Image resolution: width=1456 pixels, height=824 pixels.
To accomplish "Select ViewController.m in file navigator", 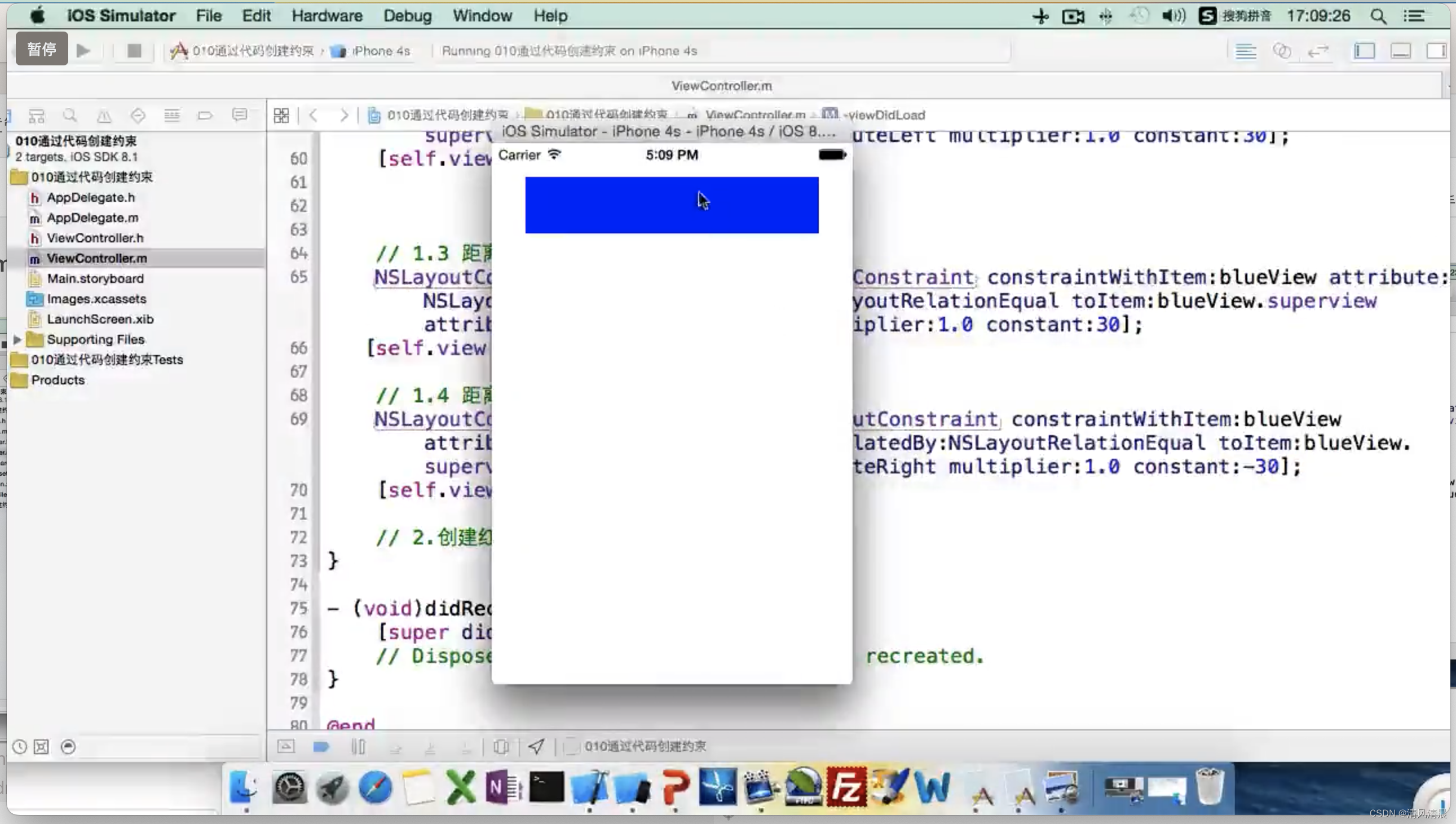I will click(x=96, y=258).
